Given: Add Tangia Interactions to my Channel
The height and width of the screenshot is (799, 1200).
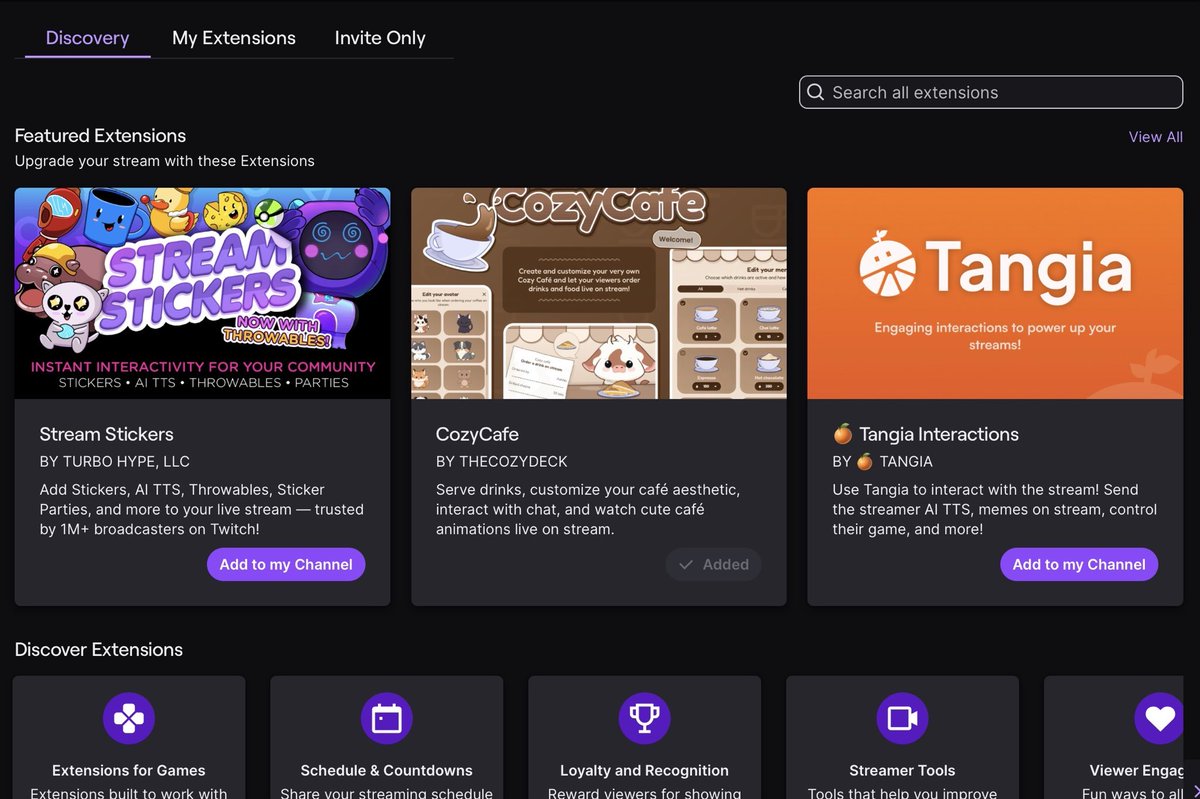Looking at the screenshot, I should pos(1079,564).
